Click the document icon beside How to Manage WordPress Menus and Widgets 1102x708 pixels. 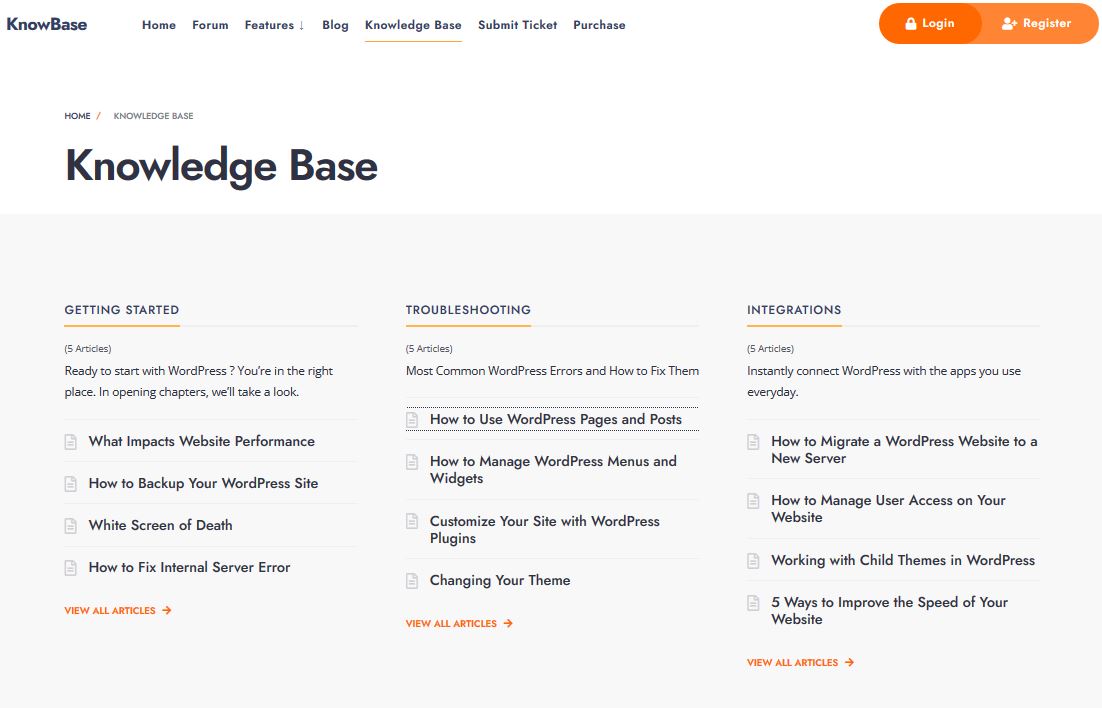pyautogui.click(x=412, y=462)
